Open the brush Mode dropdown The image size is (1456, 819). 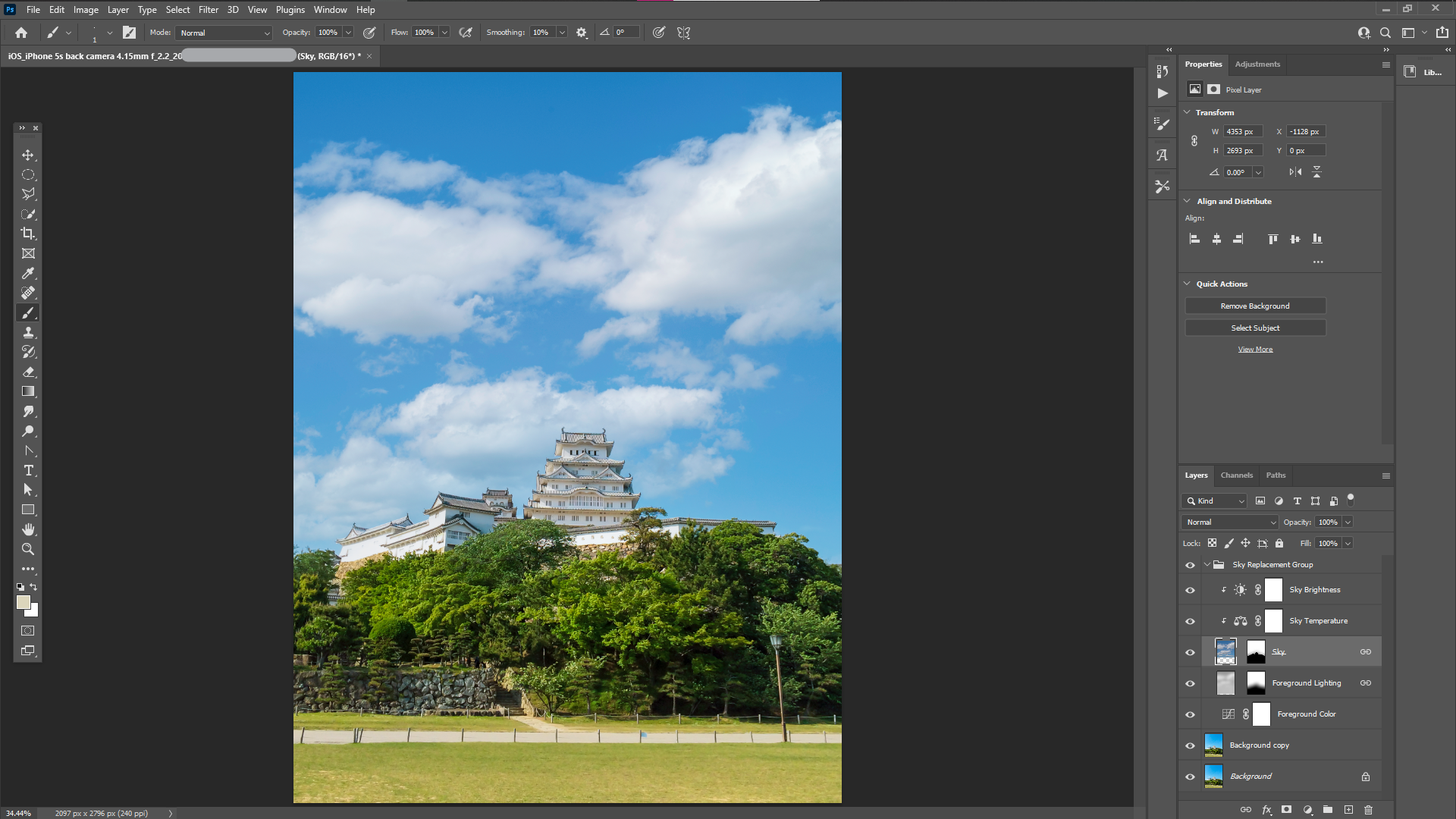(224, 33)
